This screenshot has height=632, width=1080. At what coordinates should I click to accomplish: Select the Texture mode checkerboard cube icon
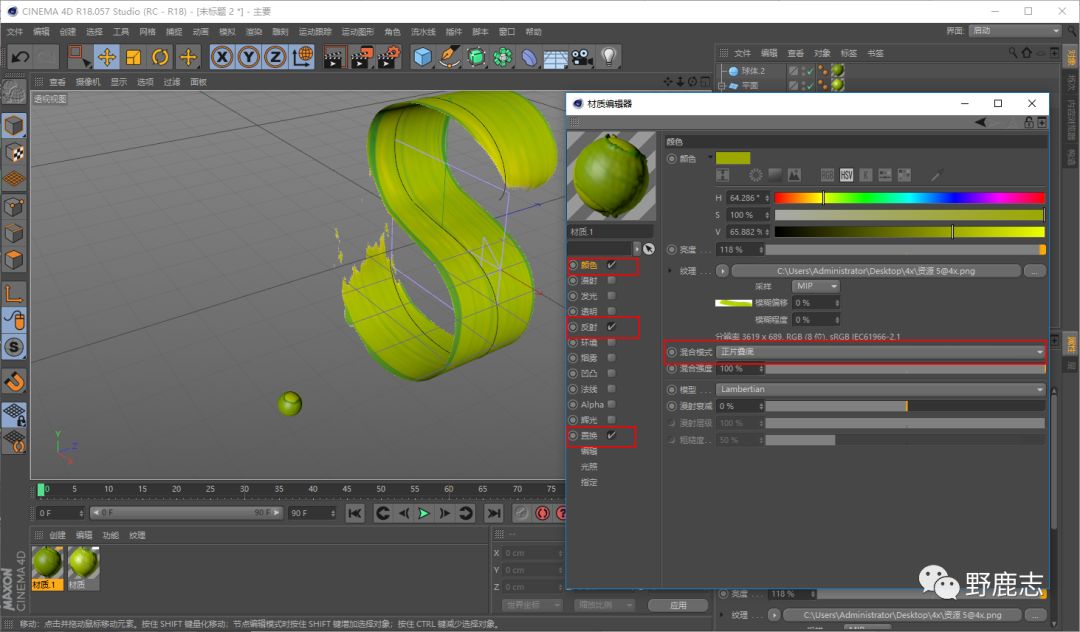pos(14,153)
